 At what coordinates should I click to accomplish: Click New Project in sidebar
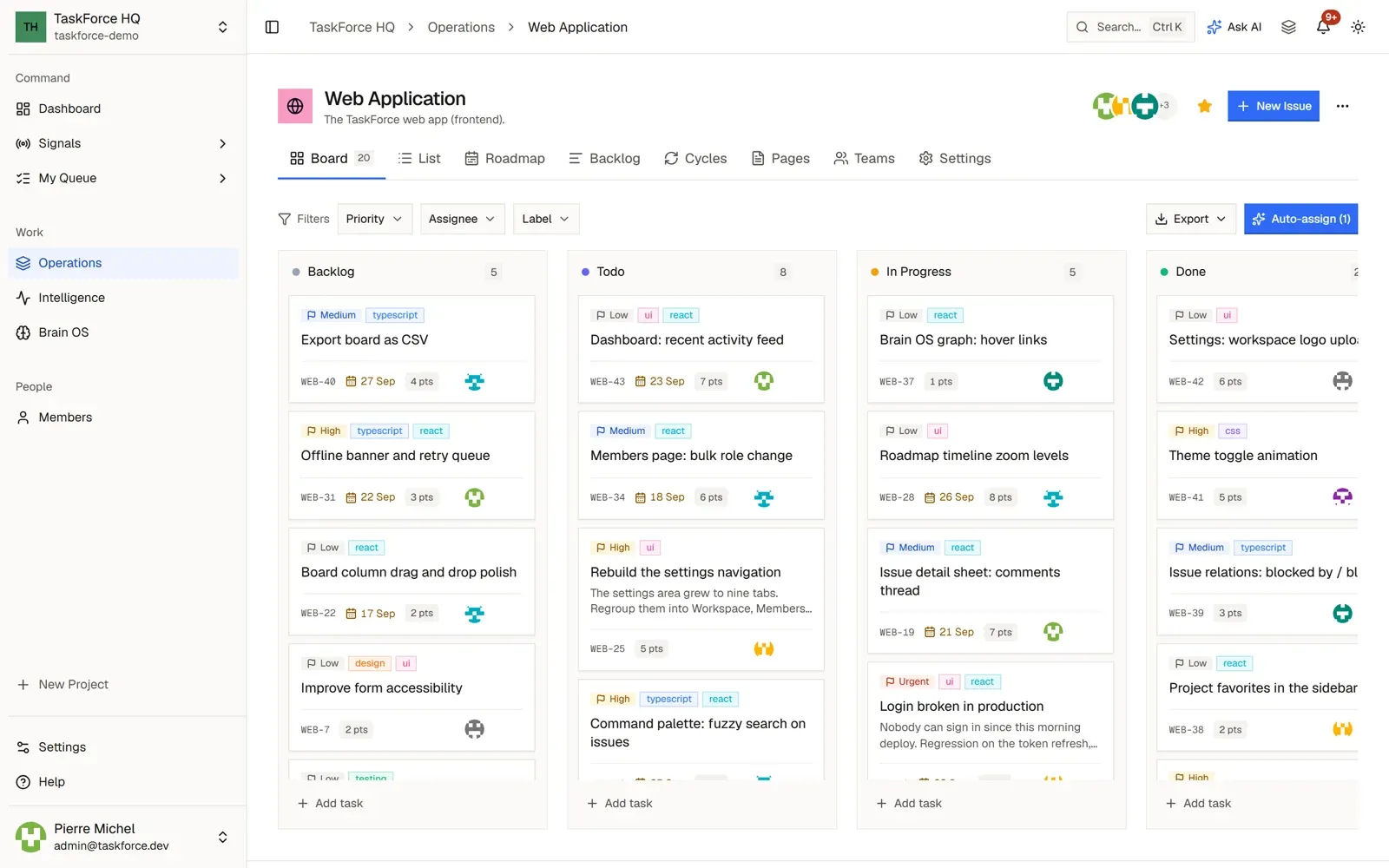point(122,685)
